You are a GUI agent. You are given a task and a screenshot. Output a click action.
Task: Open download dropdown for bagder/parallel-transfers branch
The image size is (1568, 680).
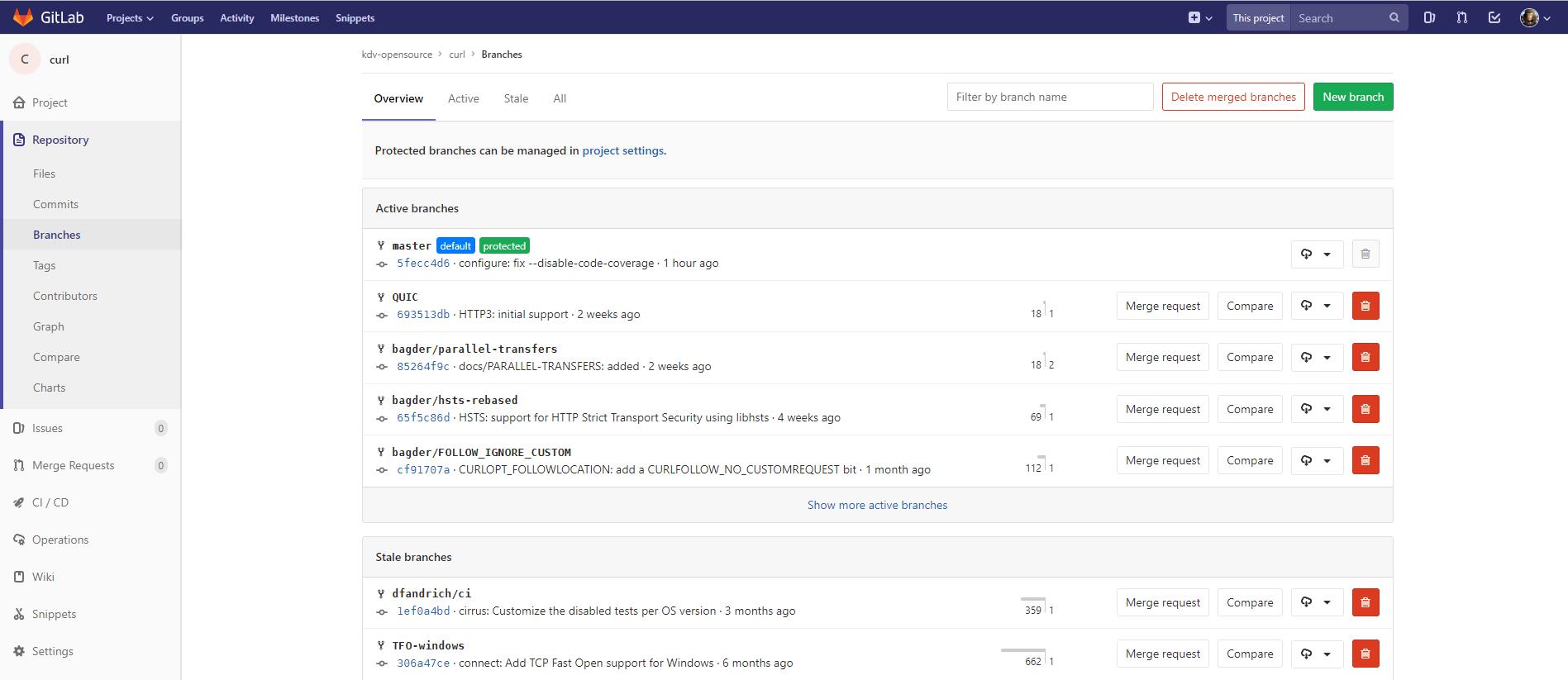(x=1317, y=358)
